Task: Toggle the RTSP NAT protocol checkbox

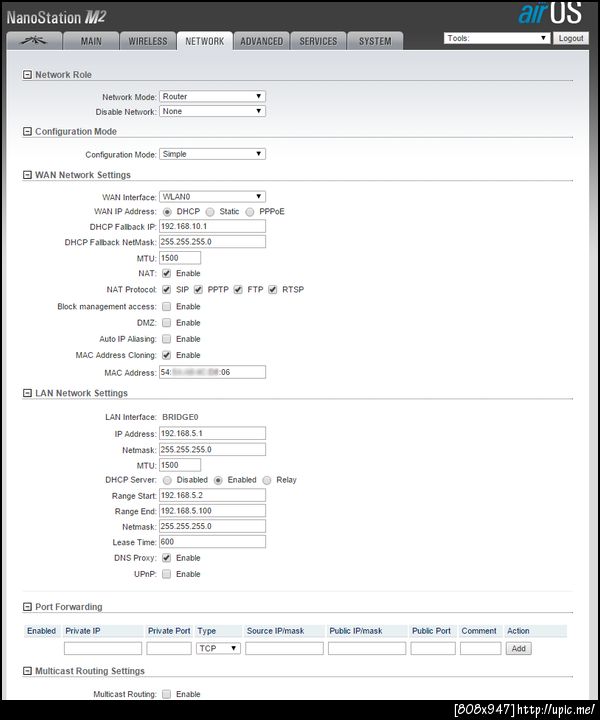Action: tap(273, 289)
